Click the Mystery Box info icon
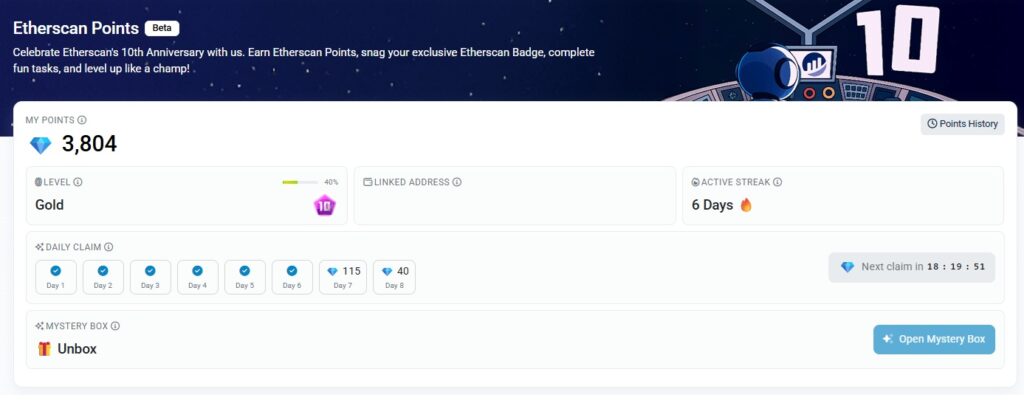 tap(115, 326)
